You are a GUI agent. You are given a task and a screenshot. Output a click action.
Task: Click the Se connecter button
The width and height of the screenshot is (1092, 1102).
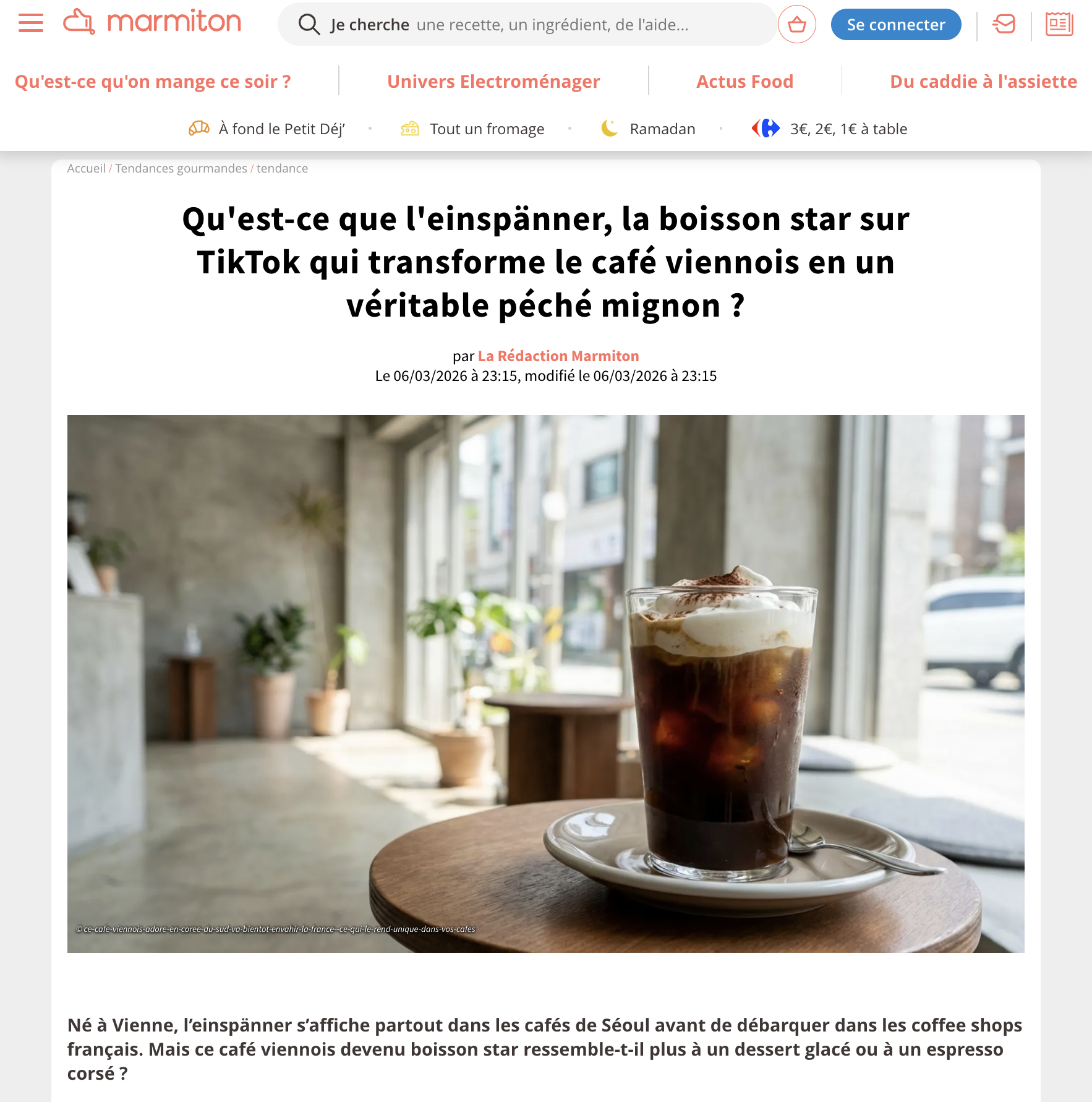pyautogui.click(x=896, y=25)
